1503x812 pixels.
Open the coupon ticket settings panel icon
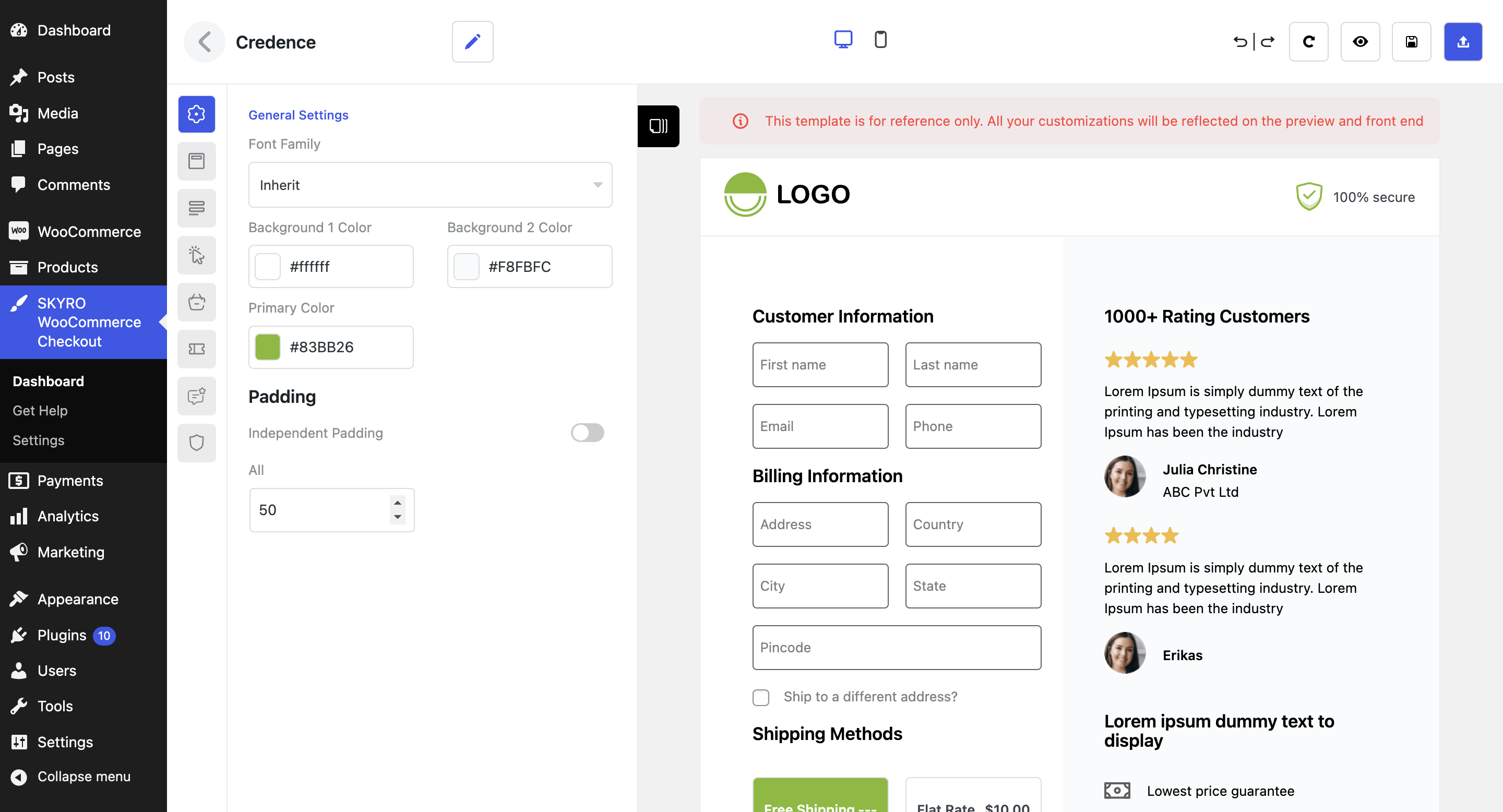197,349
